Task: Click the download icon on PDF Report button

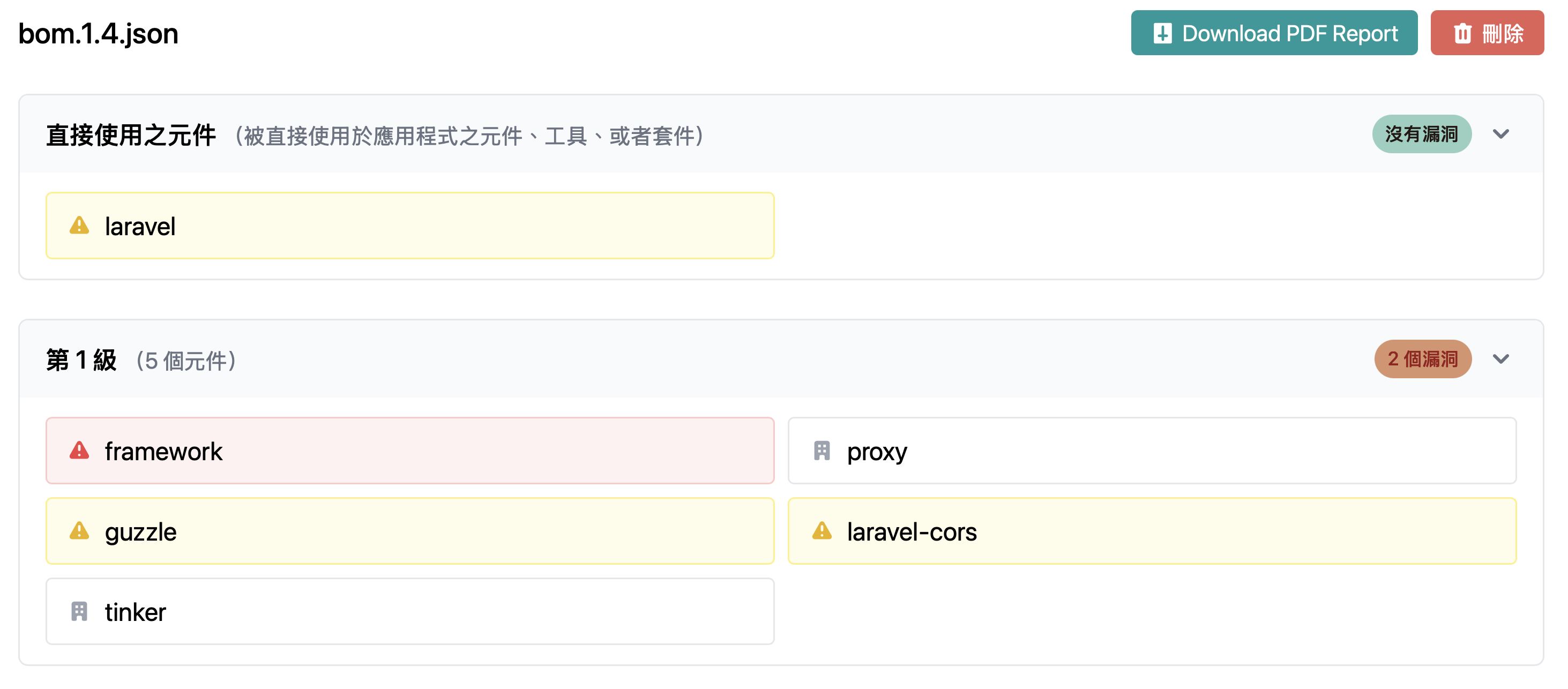Action: (x=1162, y=33)
